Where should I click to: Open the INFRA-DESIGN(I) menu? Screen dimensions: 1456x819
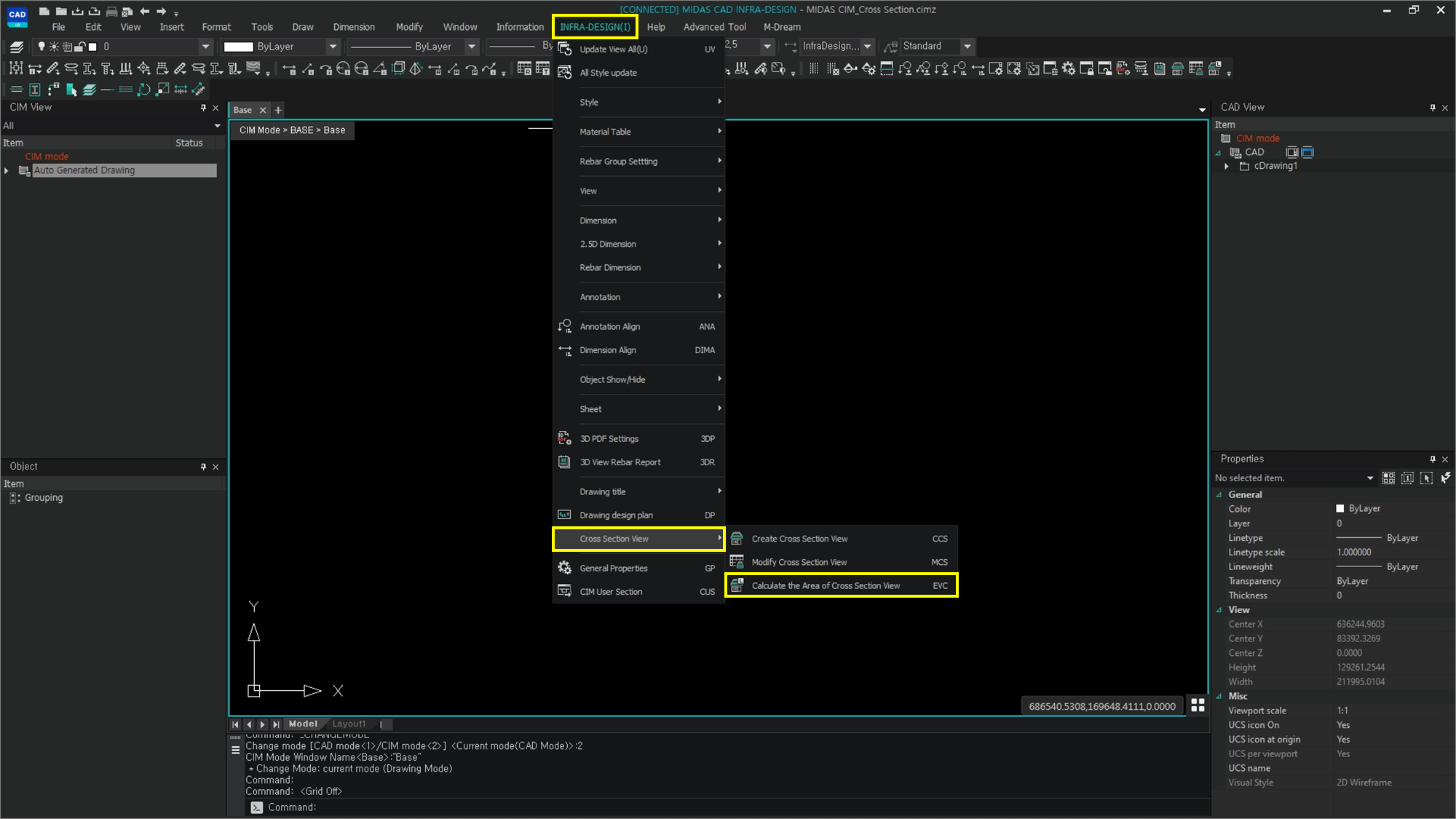595,27
